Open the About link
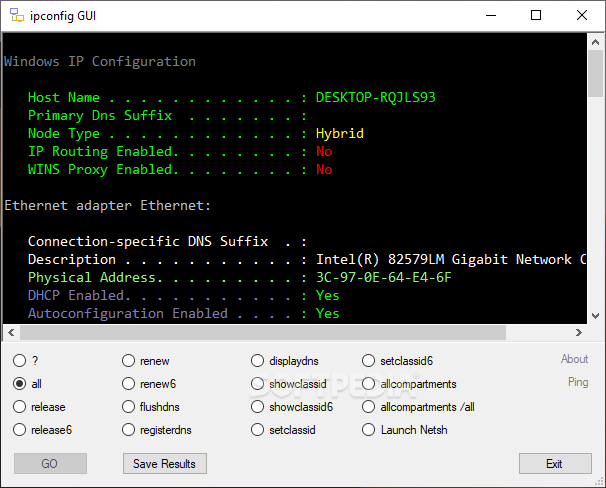This screenshot has width=606, height=488. pos(575,359)
